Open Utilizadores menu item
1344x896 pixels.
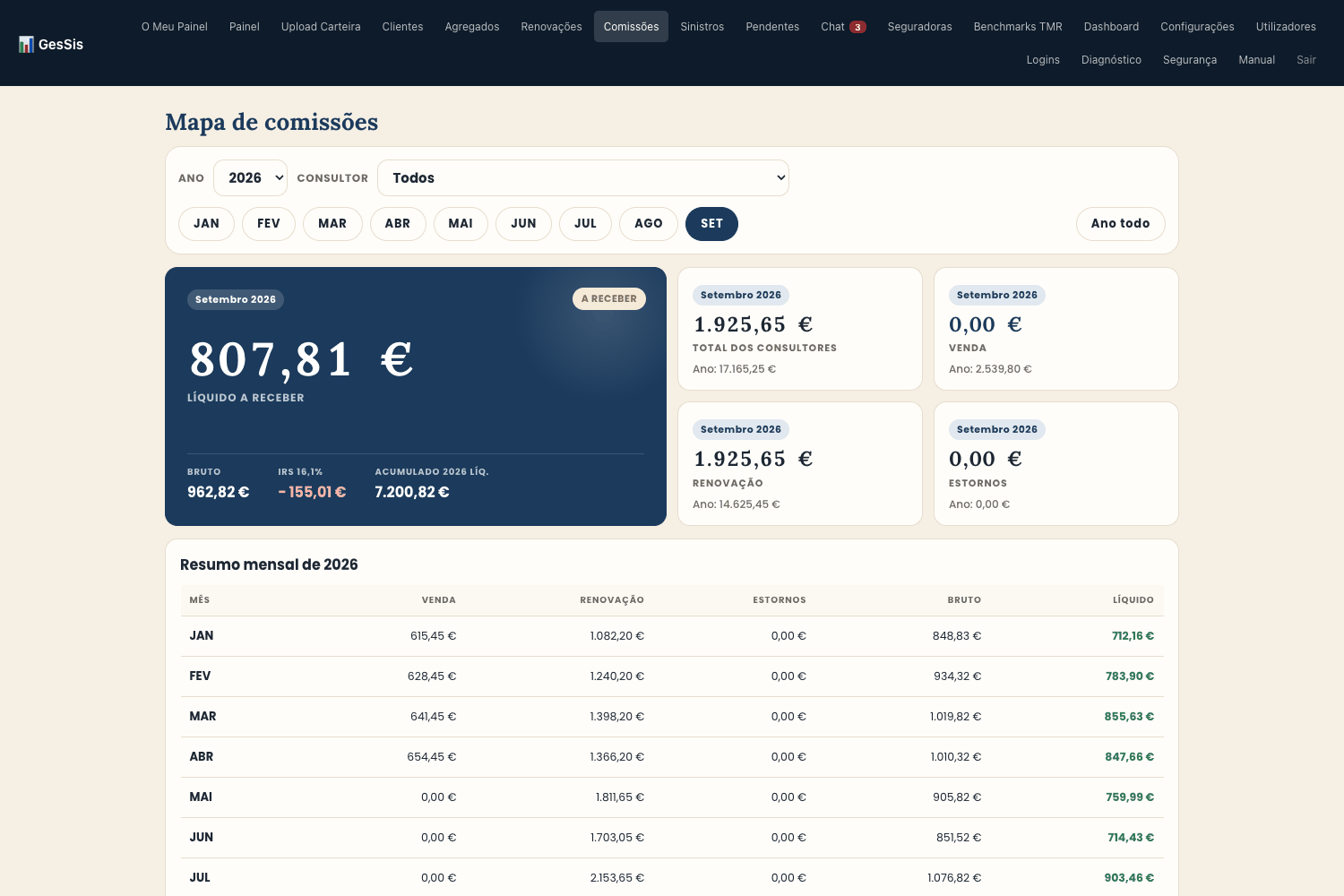pyautogui.click(x=1286, y=27)
